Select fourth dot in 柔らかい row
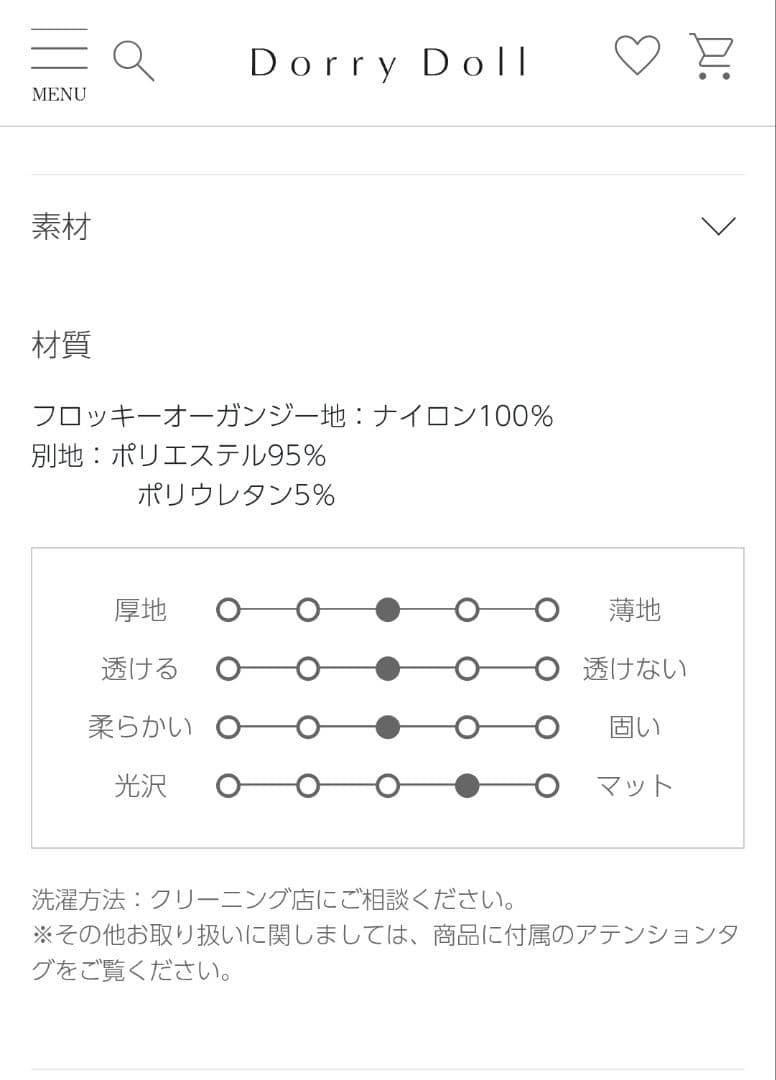 click(467, 728)
